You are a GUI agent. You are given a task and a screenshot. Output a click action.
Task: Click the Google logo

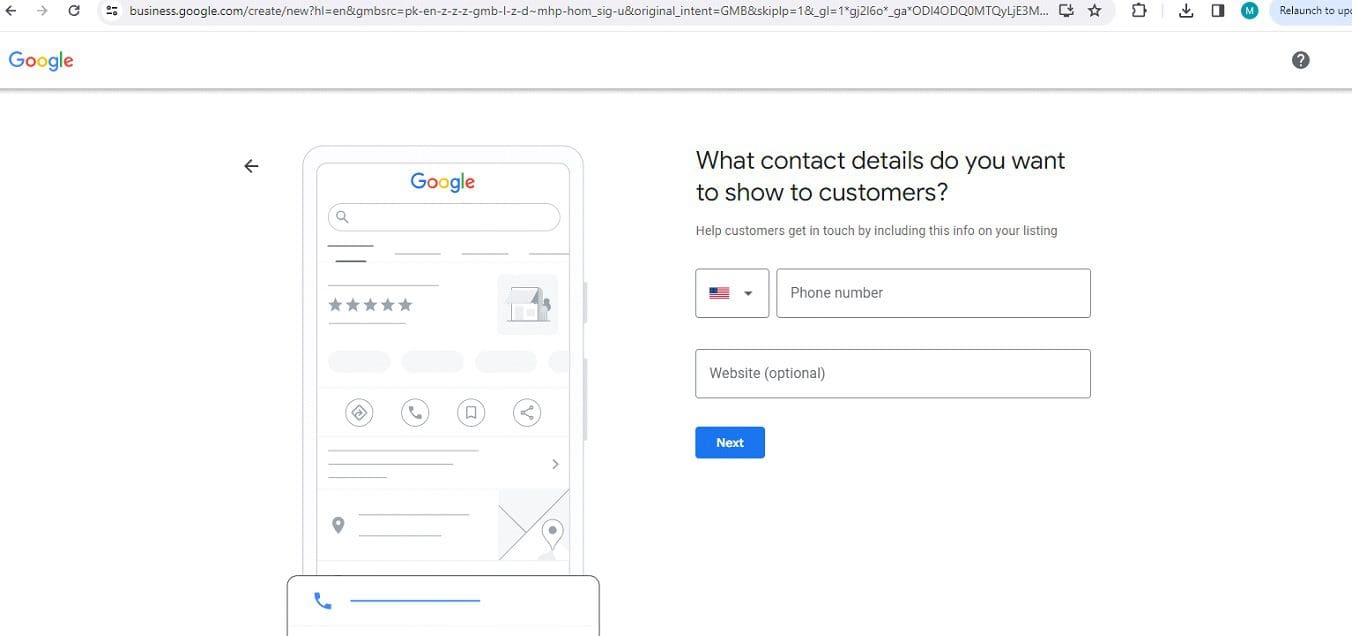(x=40, y=60)
